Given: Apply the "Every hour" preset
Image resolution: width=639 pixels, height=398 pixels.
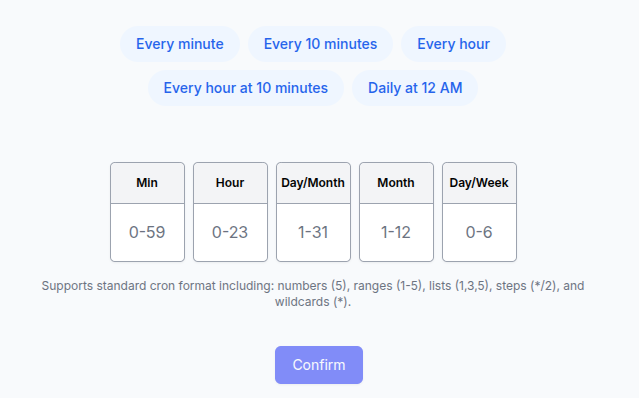Looking at the screenshot, I should tap(453, 44).
